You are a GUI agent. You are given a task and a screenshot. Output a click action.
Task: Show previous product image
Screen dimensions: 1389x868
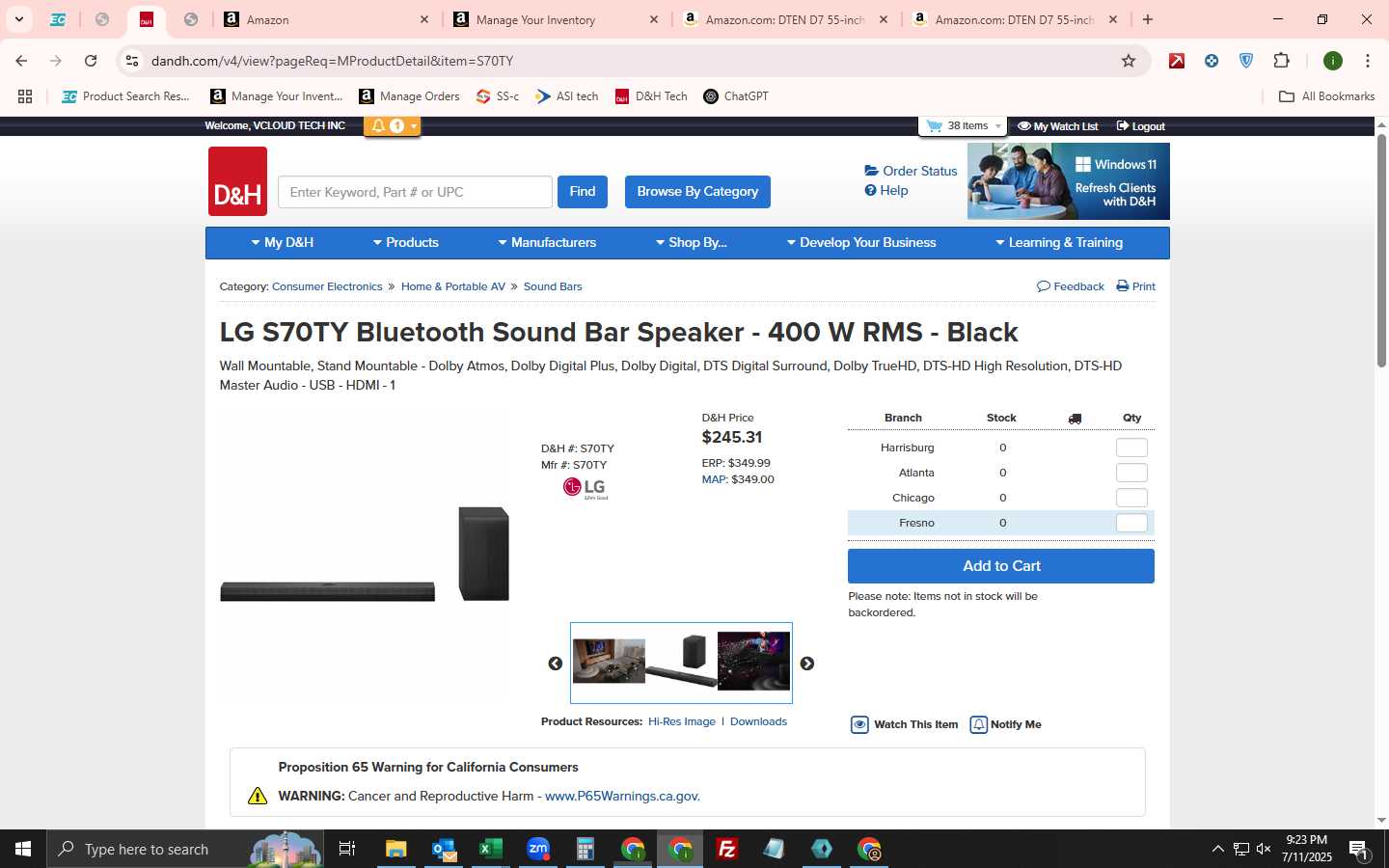(556, 664)
